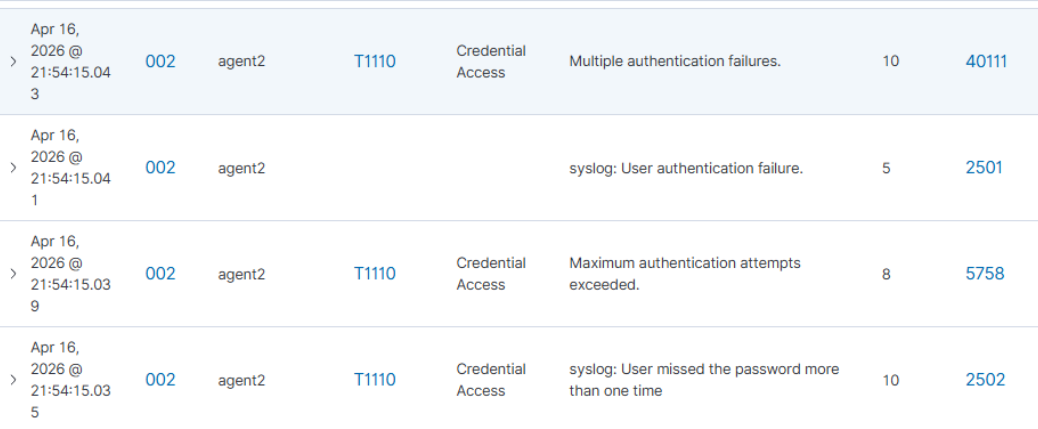Image resolution: width=1038 pixels, height=429 pixels.
Task: Click agent2 name in the rule 2501 row
Action: pyautogui.click(x=241, y=168)
